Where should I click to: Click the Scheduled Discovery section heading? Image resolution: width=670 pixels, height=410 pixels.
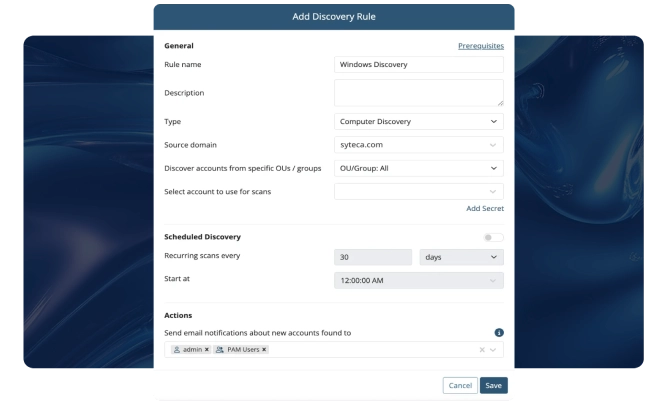pyautogui.click(x=203, y=237)
